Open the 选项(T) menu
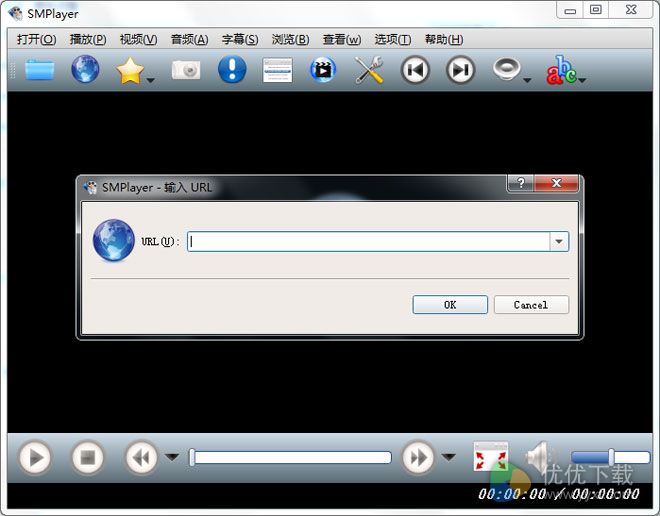Viewport: 660px width, 516px height. click(x=393, y=40)
